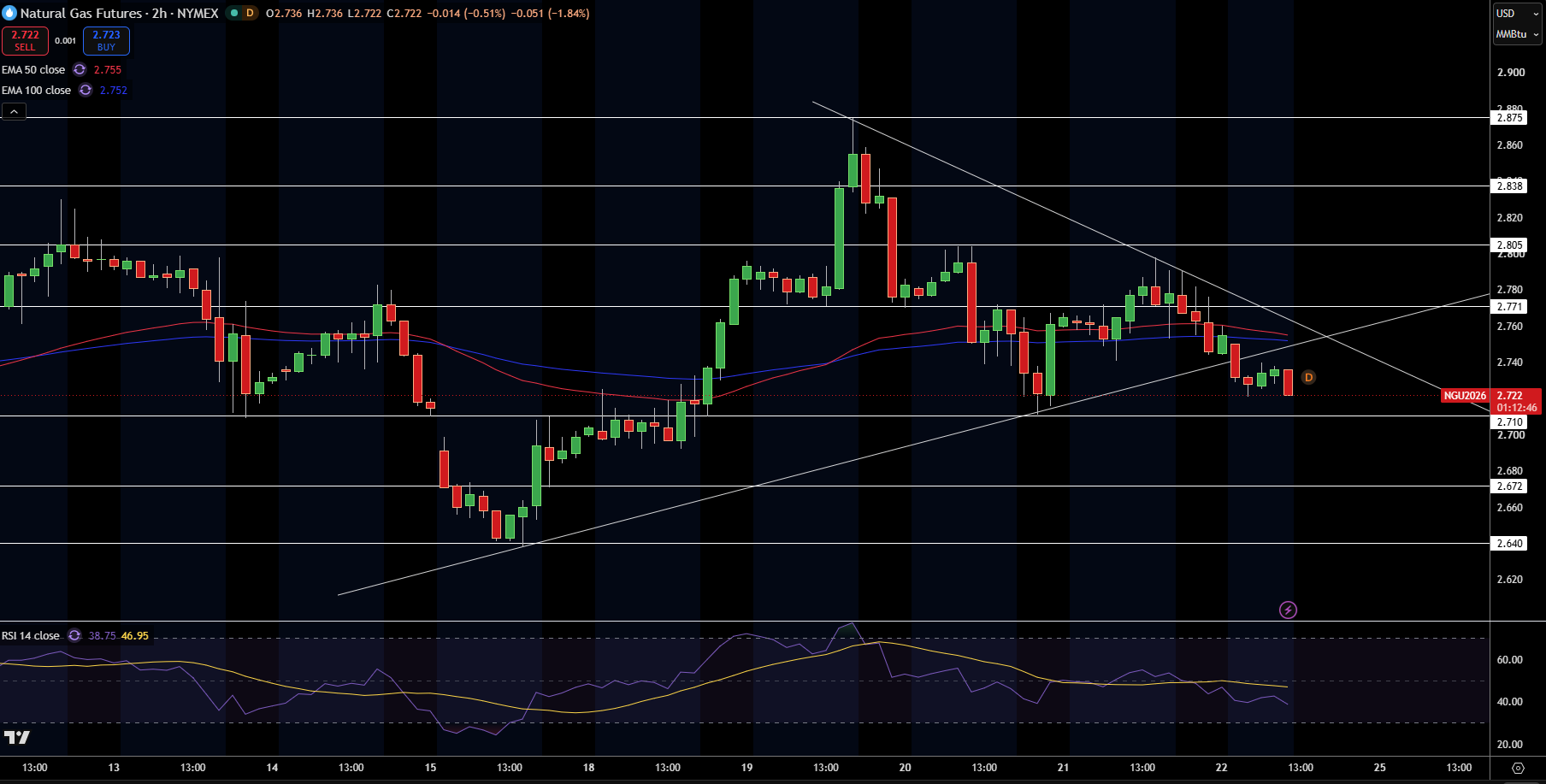Select the 2.640 horizontal line price label
Image resolution: width=1546 pixels, height=784 pixels.
(x=1509, y=543)
